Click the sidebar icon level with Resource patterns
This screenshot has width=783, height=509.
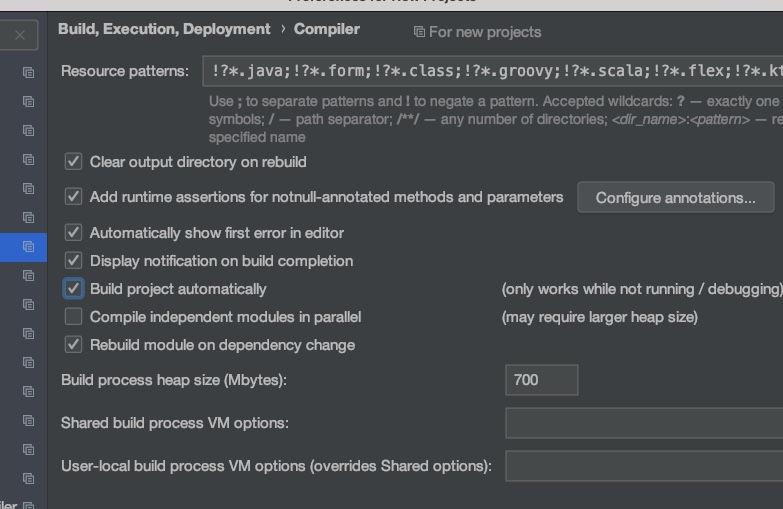point(28,72)
